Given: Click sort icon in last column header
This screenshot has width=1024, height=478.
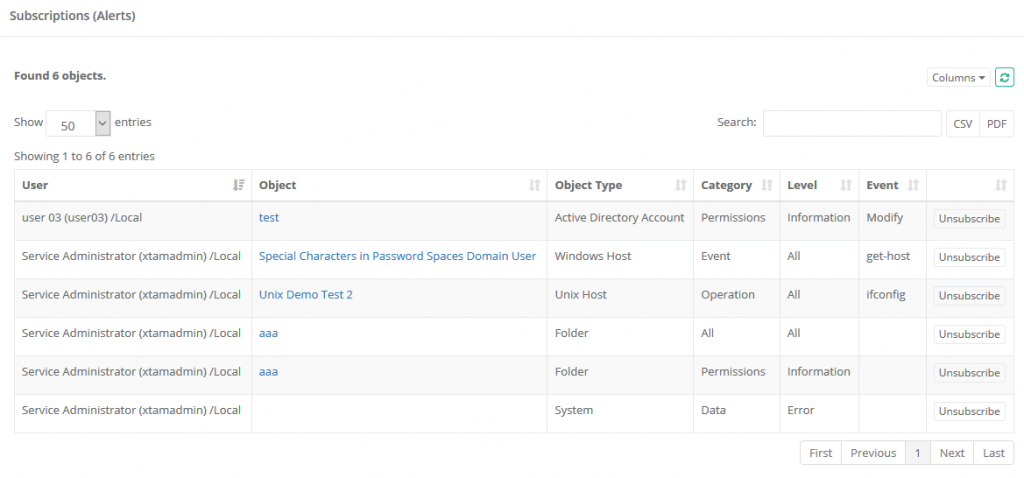Looking at the screenshot, I should tap(1001, 185).
